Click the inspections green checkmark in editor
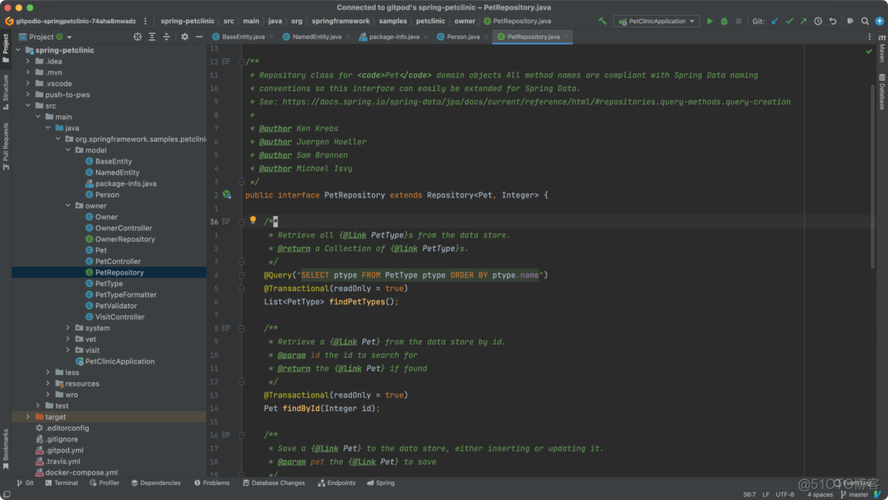Screen dimensions: 888x500 869,52
